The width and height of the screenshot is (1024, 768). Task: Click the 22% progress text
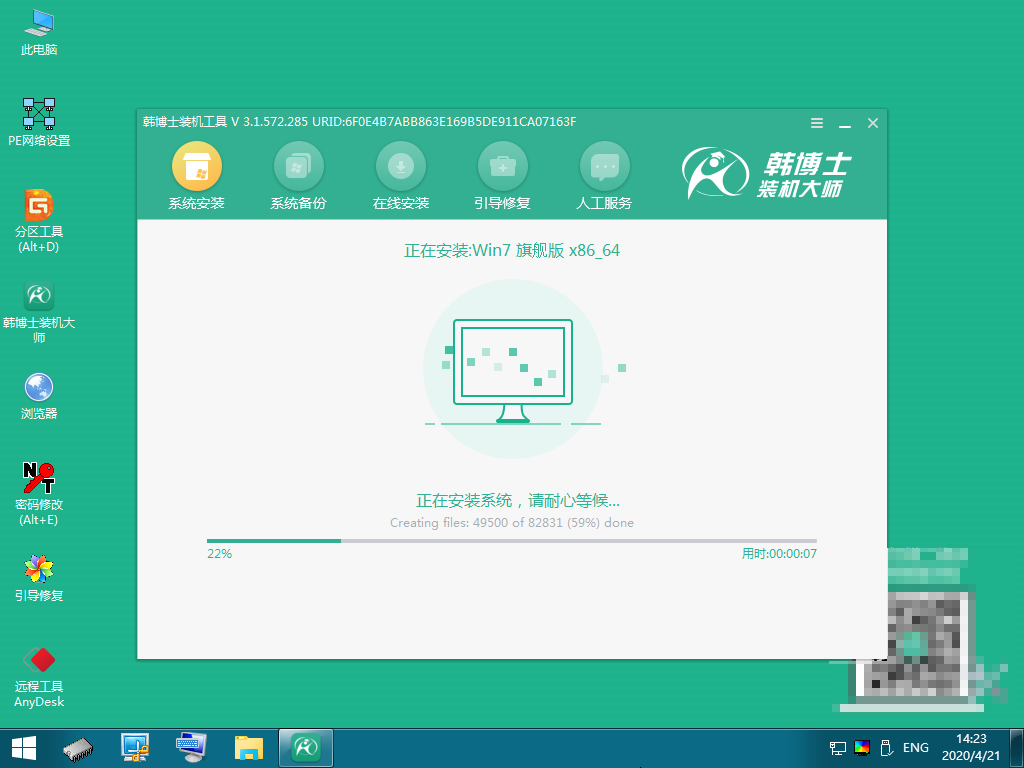pyautogui.click(x=219, y=554)
